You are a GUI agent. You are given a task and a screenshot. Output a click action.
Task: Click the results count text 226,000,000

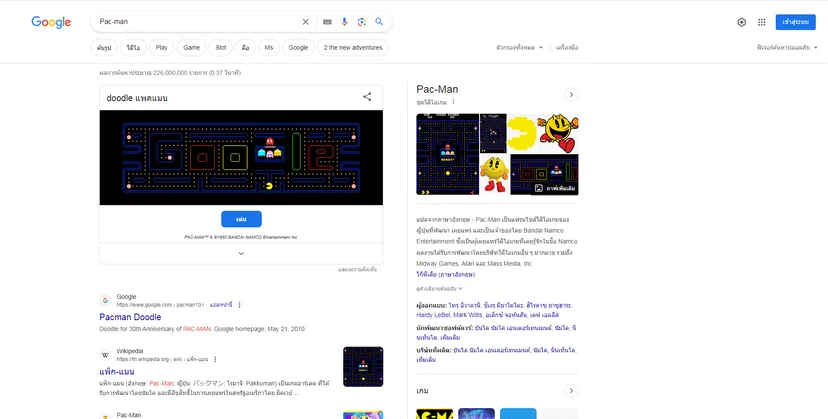click(x=170, y=73)
